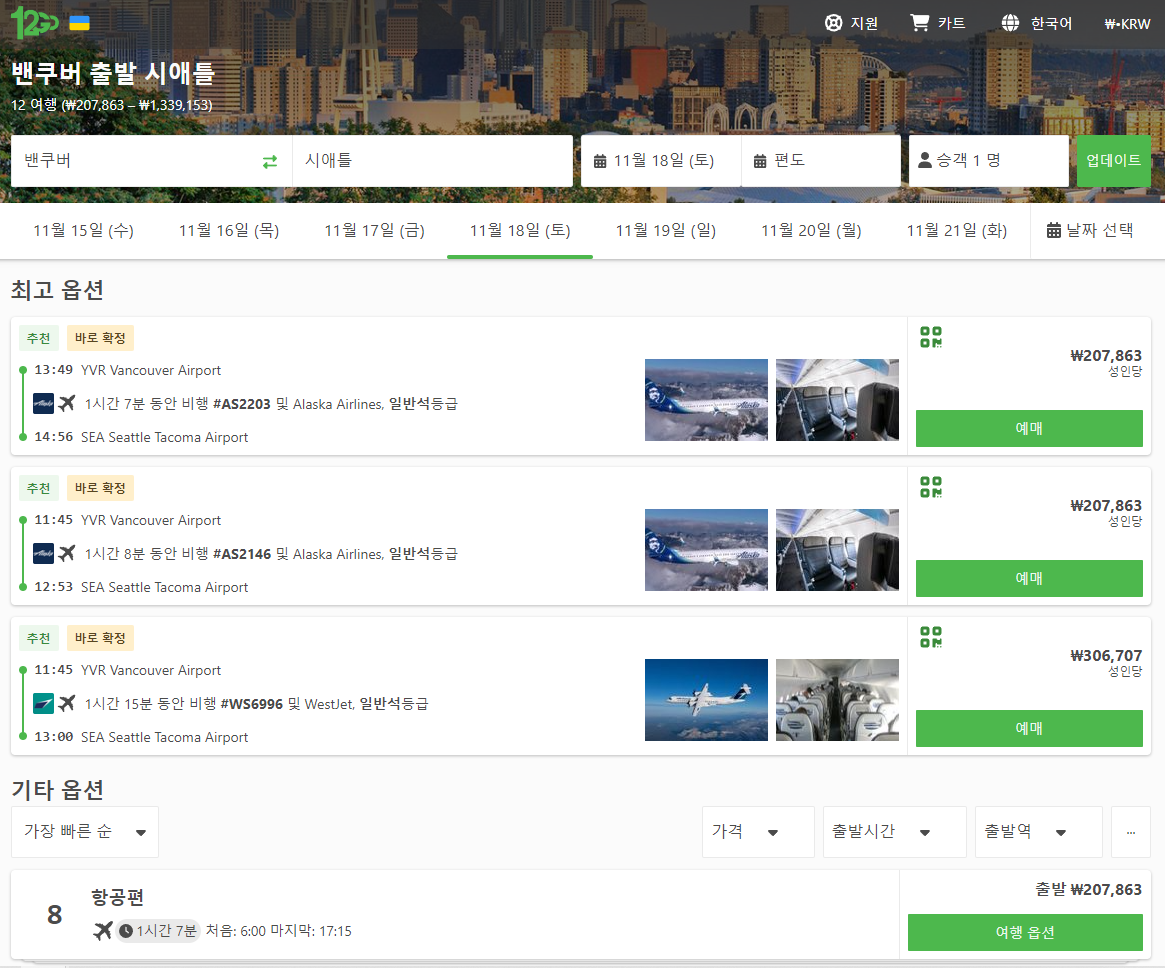Click 예매 for the AS2146 flight
This screenshot has height=968, width=1165.
tap(1029, 579)
